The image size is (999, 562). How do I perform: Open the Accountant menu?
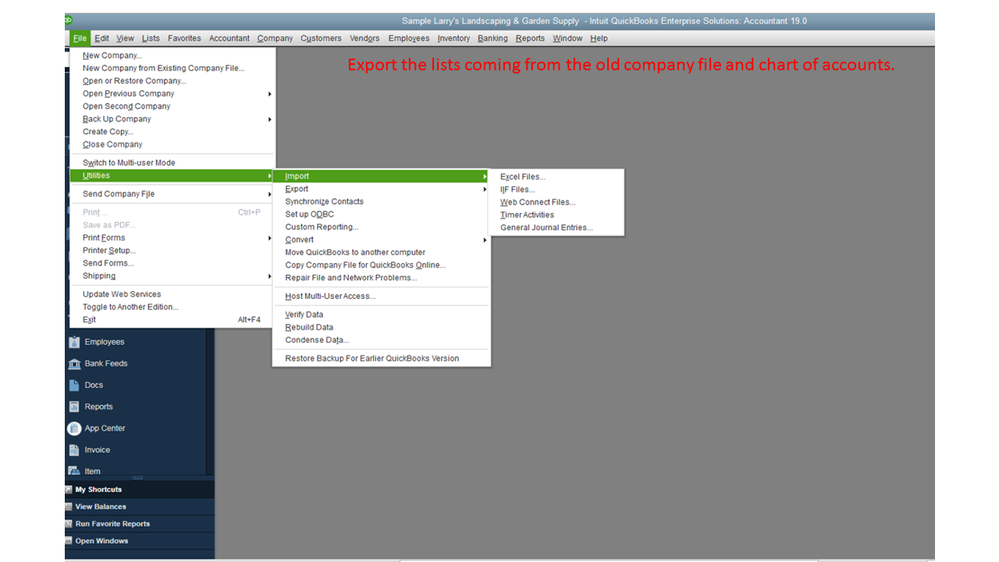pos(229,38)
